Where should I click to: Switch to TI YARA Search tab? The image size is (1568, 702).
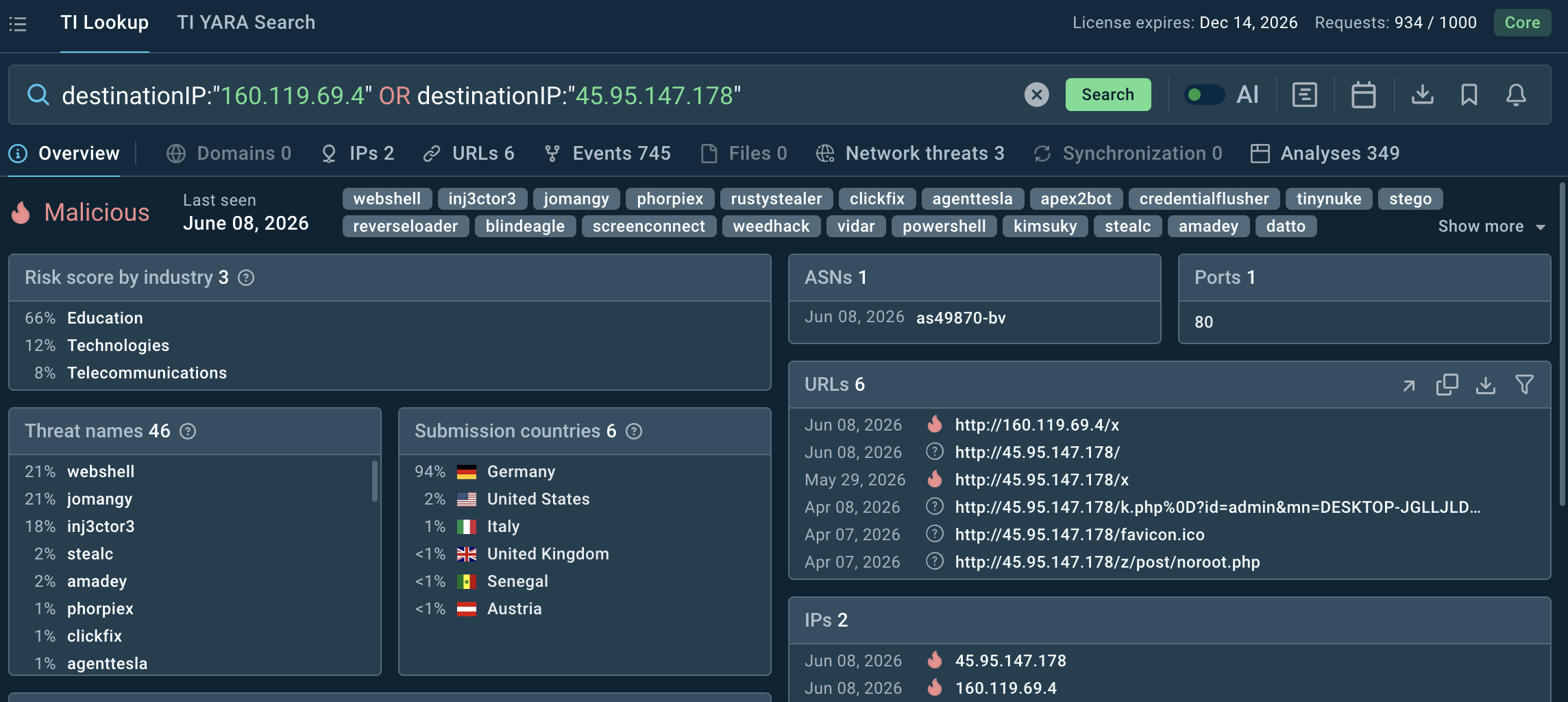[246, 23]
